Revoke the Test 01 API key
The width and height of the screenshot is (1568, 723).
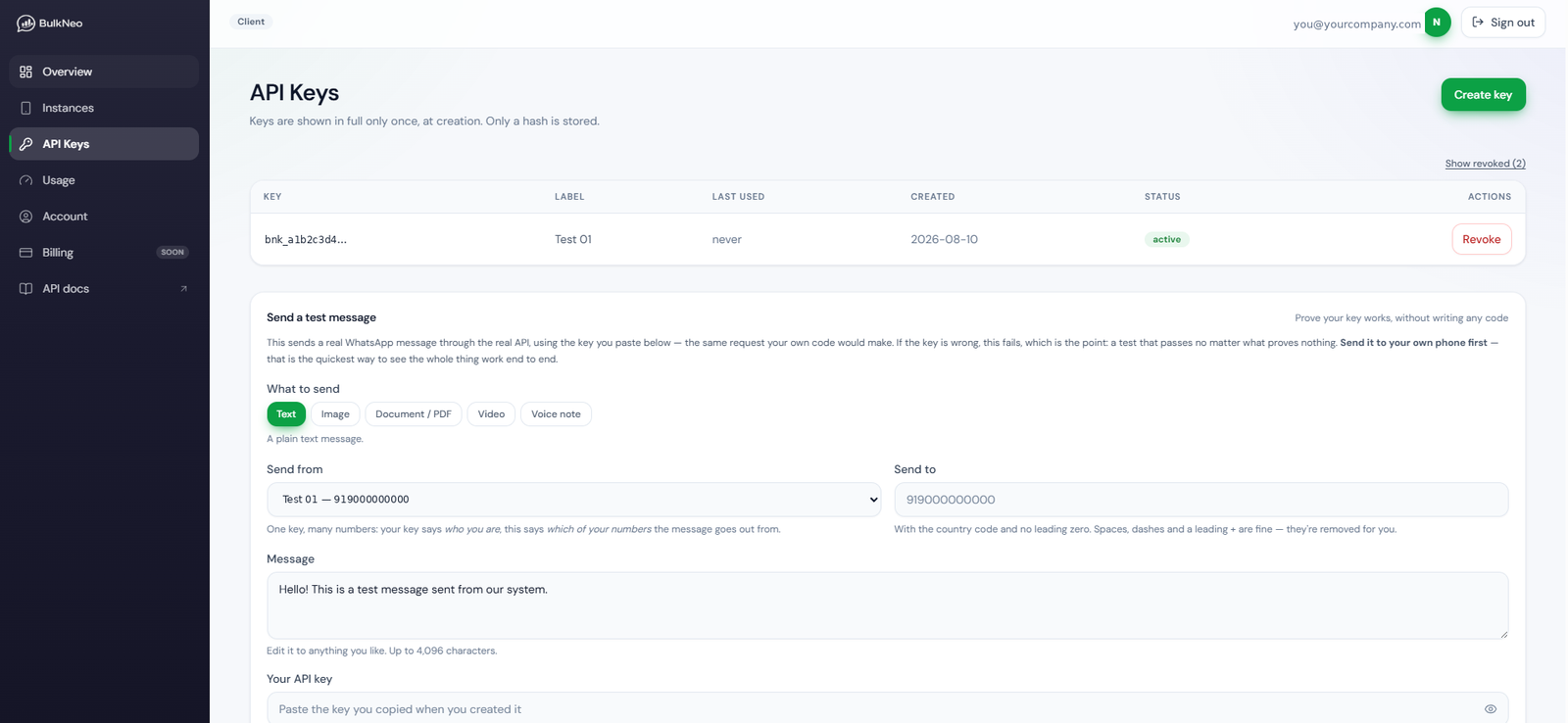[x=1481, y=239]
